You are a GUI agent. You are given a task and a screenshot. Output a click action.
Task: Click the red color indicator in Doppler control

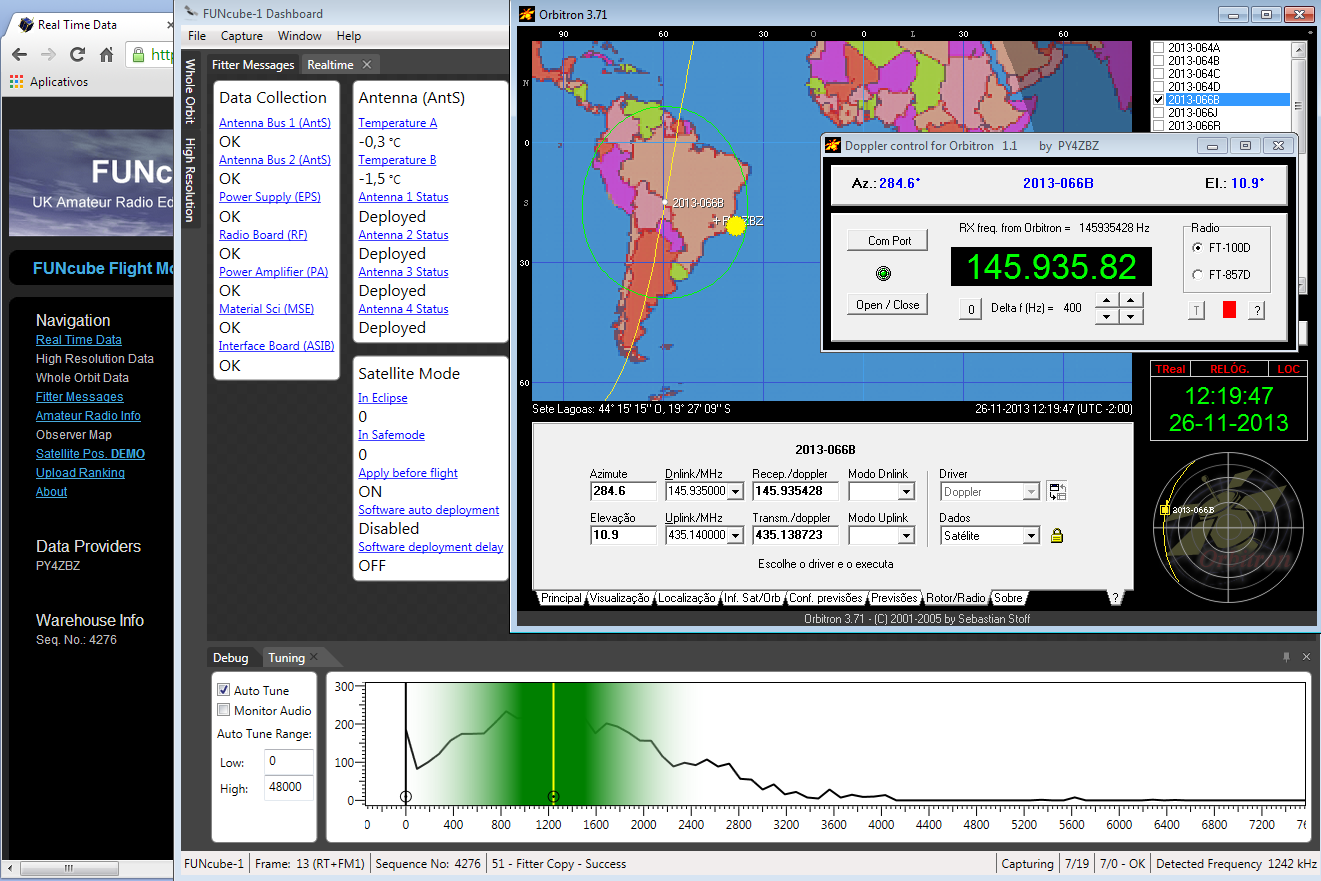pos(1229,310)
